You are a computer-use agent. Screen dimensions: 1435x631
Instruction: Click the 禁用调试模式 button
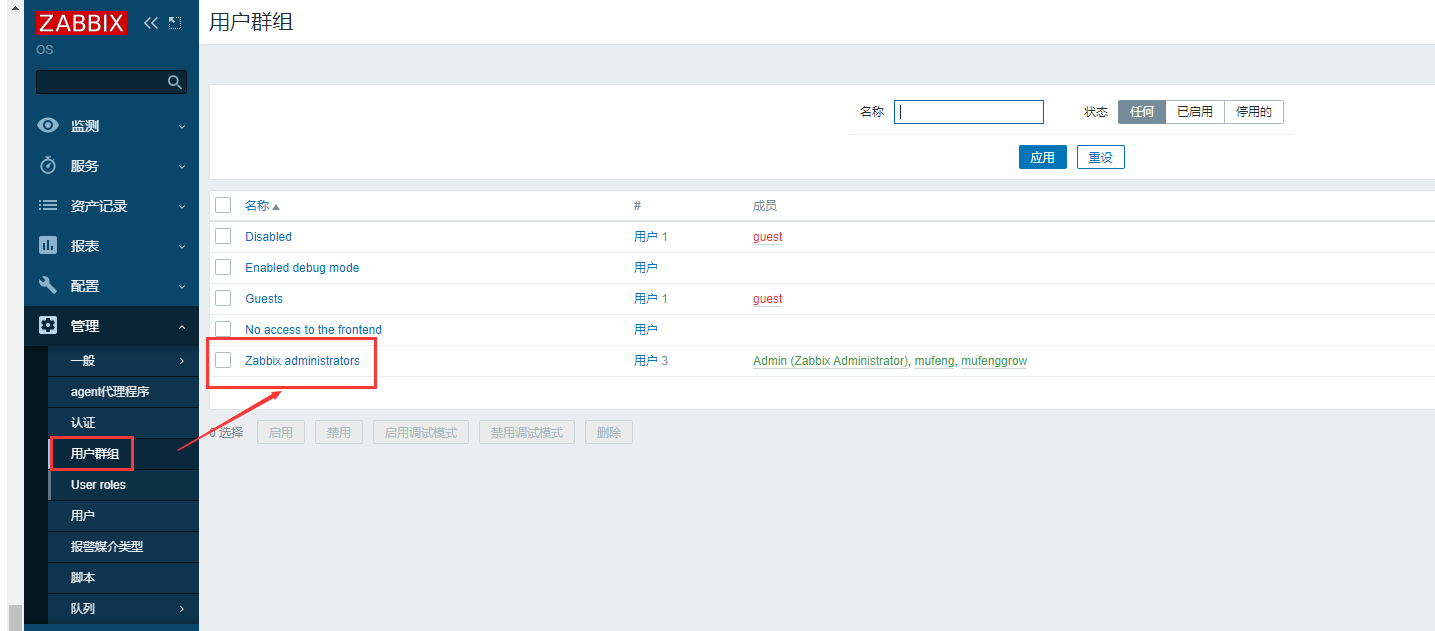527,433
